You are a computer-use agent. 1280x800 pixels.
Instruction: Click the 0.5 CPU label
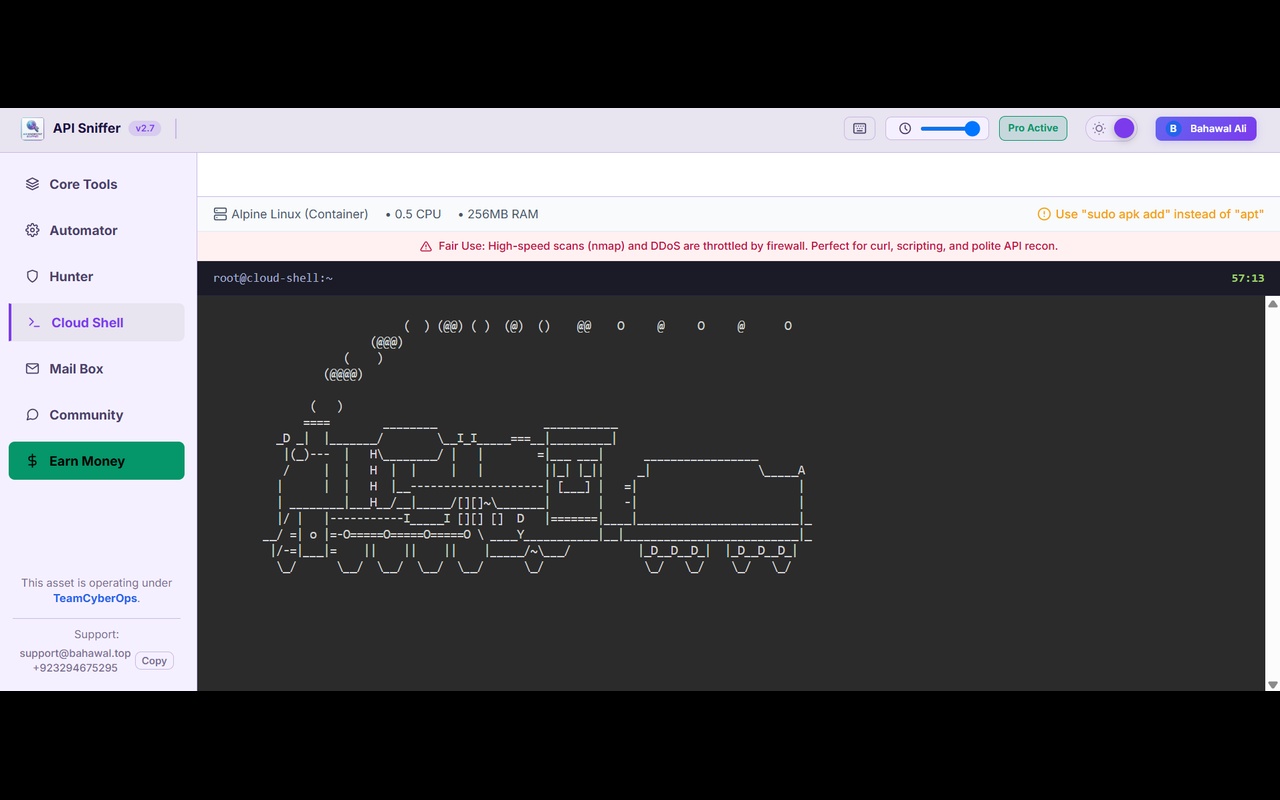click(x=418, y=214)
